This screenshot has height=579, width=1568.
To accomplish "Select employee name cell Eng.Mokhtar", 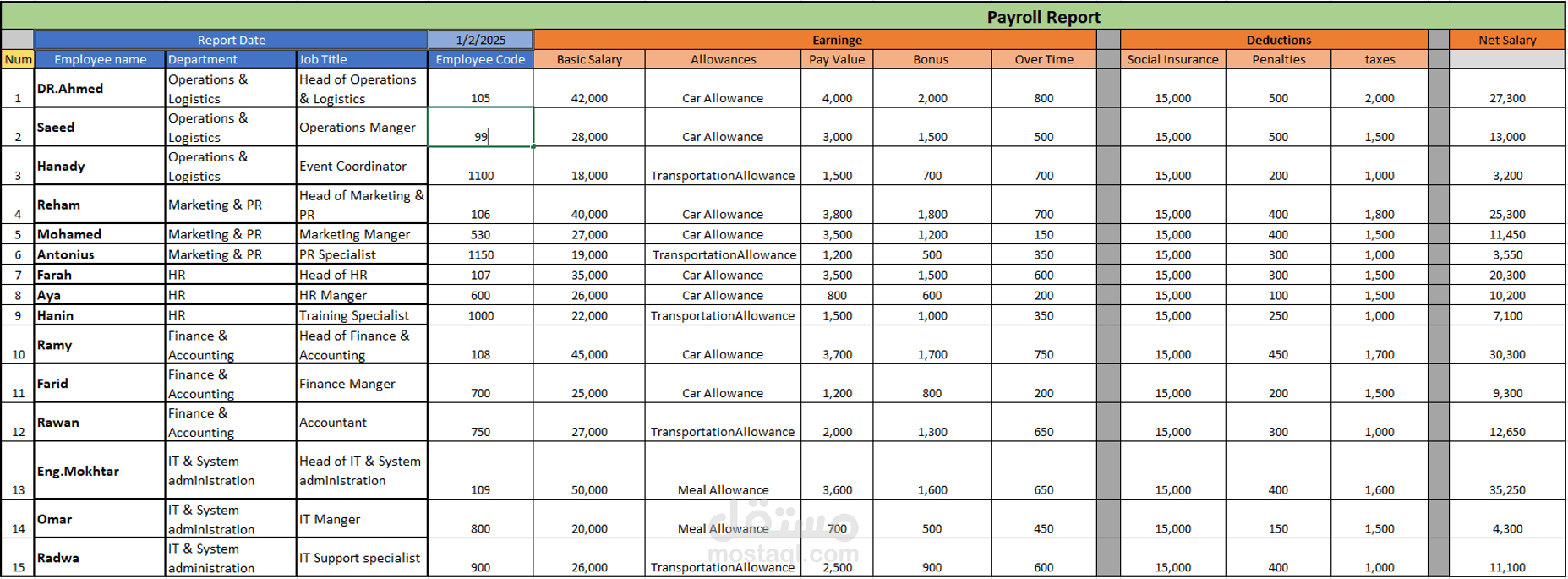I will click(100, 471).
